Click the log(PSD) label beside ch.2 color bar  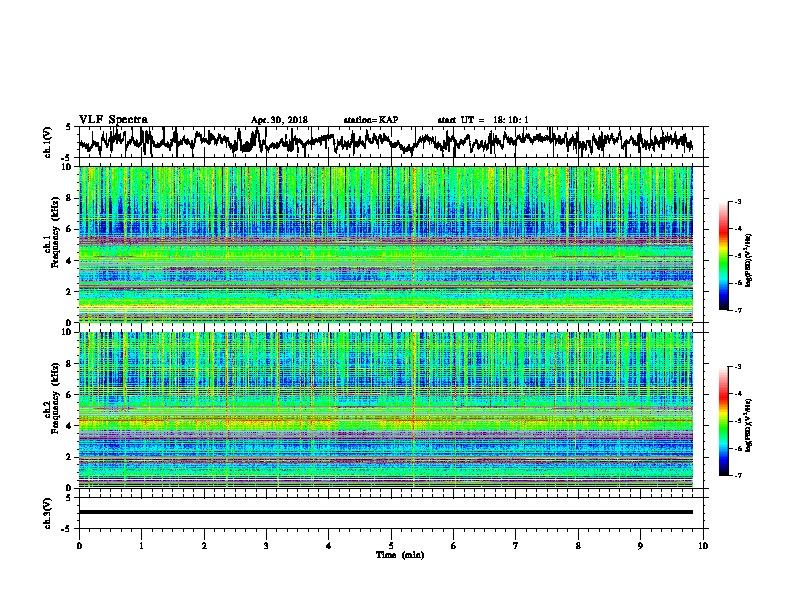tap(748, 423)
